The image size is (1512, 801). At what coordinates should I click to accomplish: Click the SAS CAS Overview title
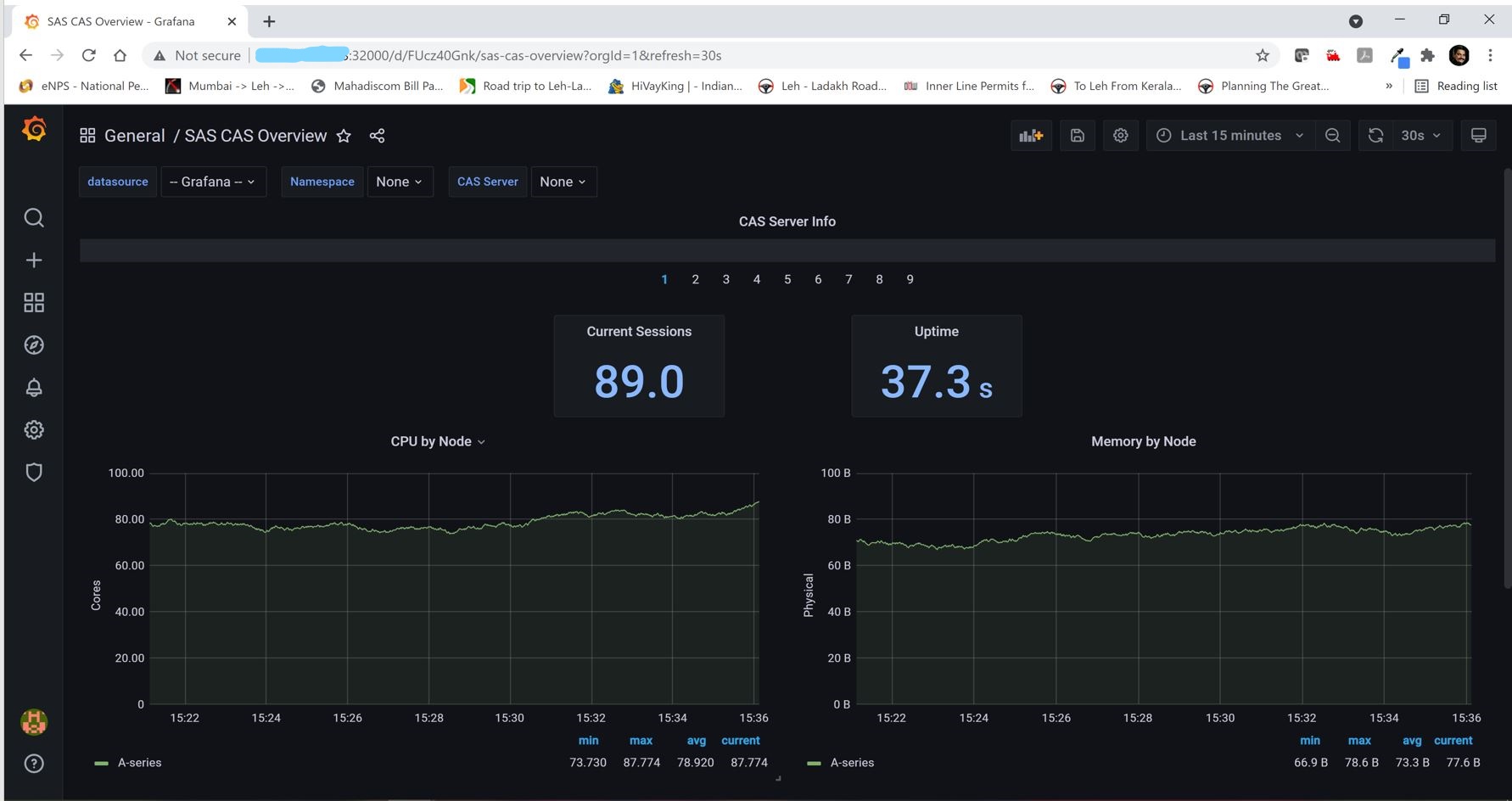(x=255, y=136)
